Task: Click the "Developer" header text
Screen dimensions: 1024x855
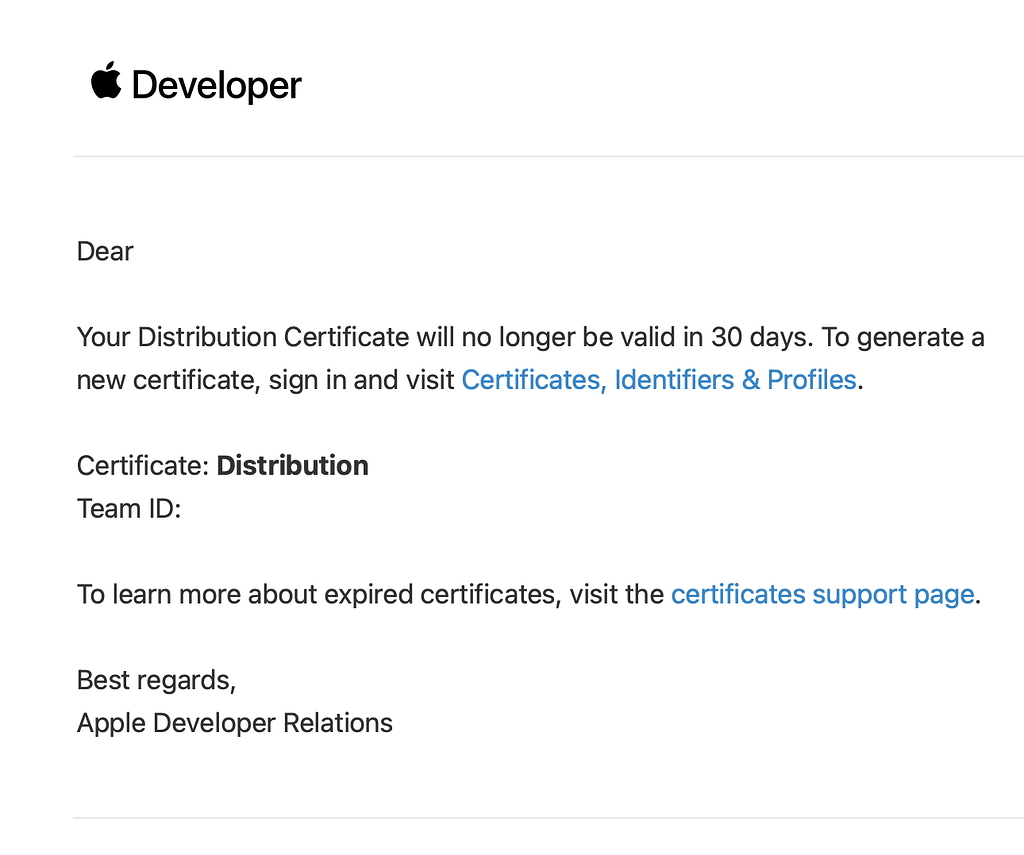Action: (216, 86)
